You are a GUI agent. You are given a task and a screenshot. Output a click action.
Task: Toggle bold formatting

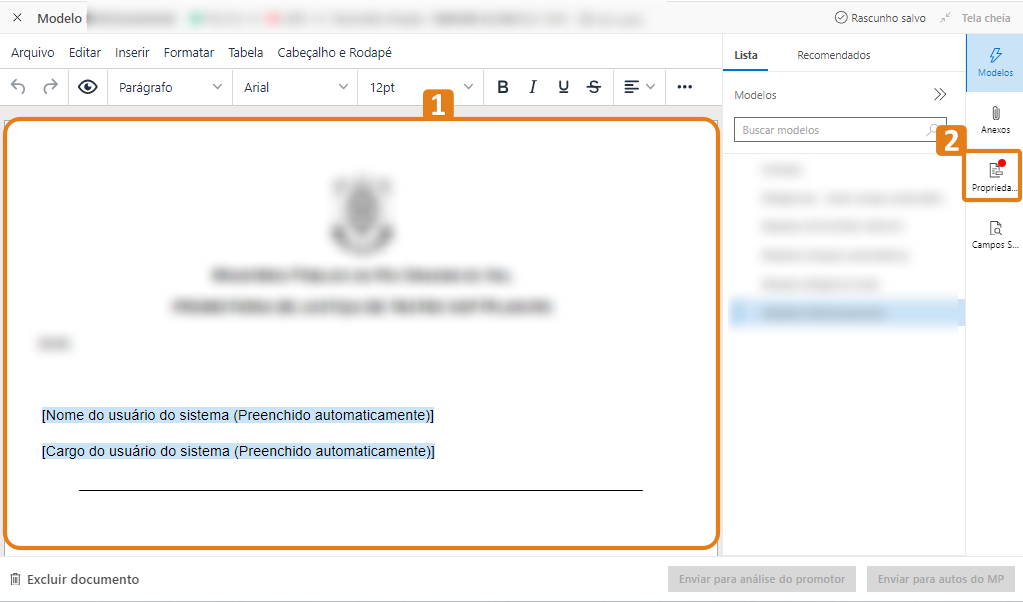click(503, 87)
